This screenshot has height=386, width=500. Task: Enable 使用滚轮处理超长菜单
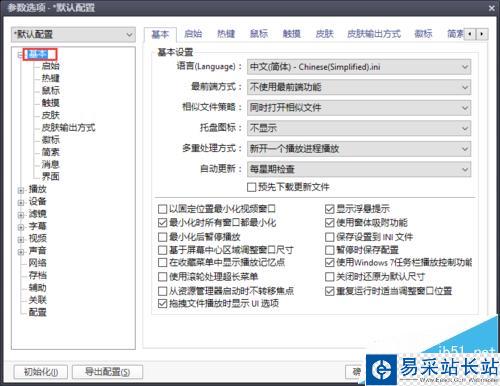tap(162, 277)
